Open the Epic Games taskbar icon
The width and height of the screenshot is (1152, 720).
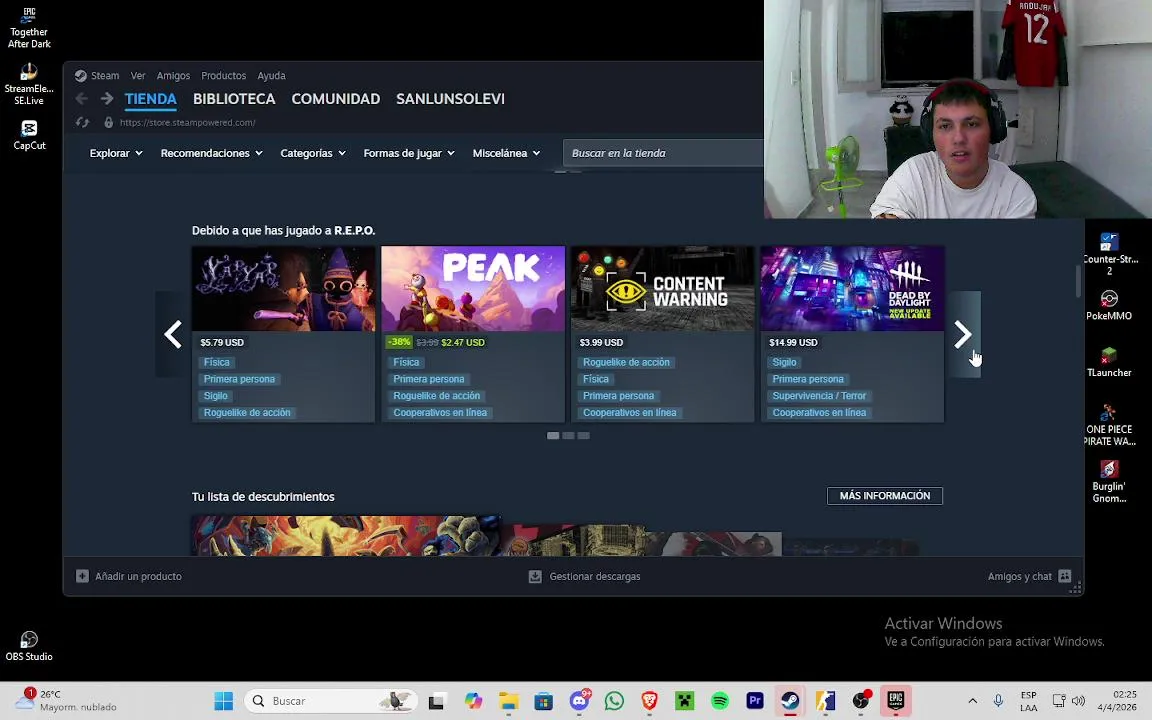pyautogui.click(x=896, y=701)
